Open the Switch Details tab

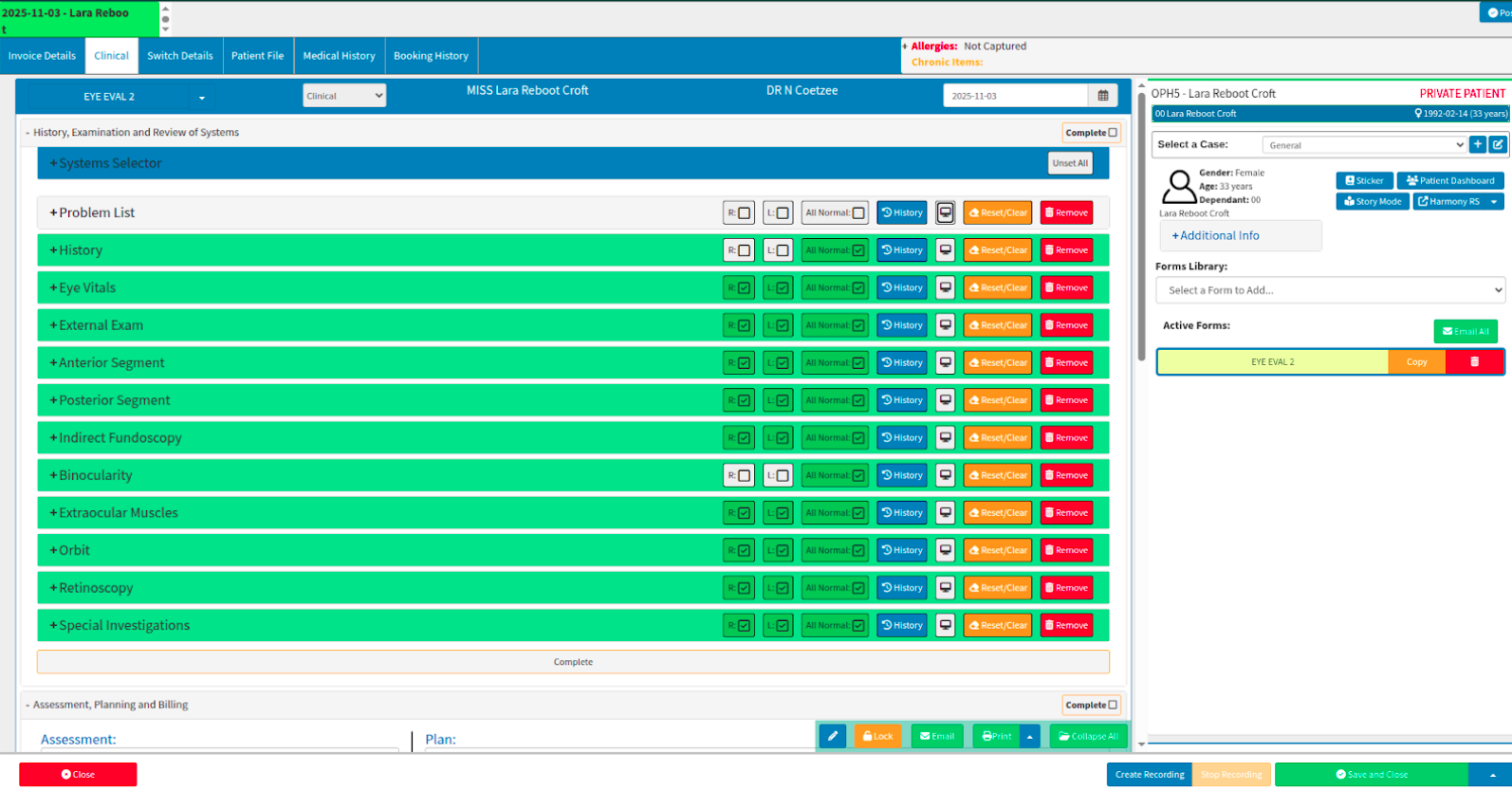coord(180,56)
